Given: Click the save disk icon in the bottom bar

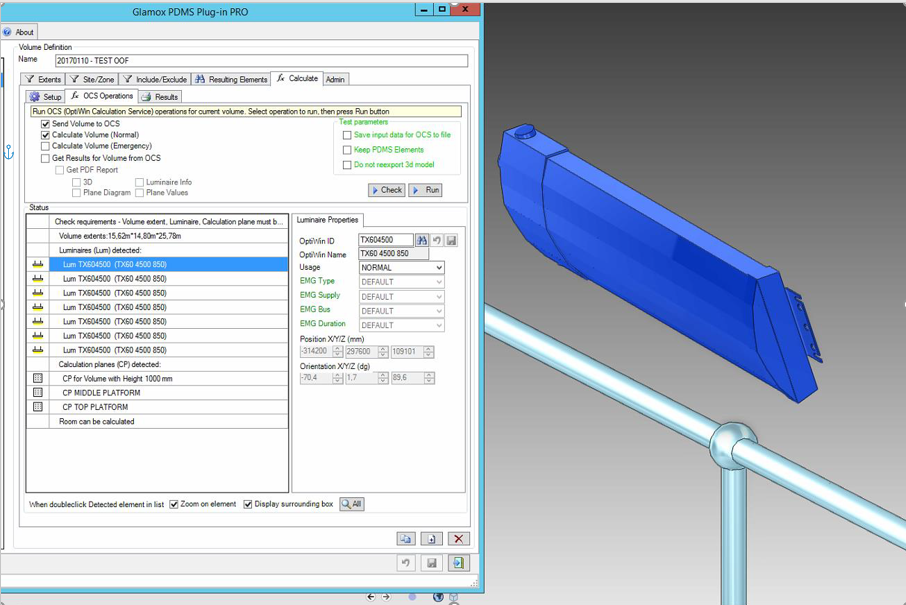Looking at the screenshot, I should pos(432,563).
